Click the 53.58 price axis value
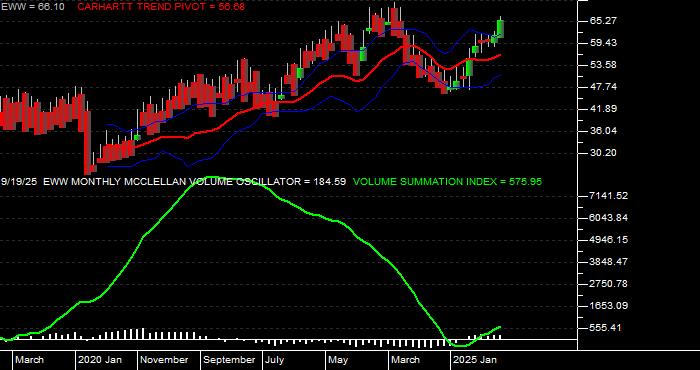The height and width of the screenshot is (370, 700). 604,65
